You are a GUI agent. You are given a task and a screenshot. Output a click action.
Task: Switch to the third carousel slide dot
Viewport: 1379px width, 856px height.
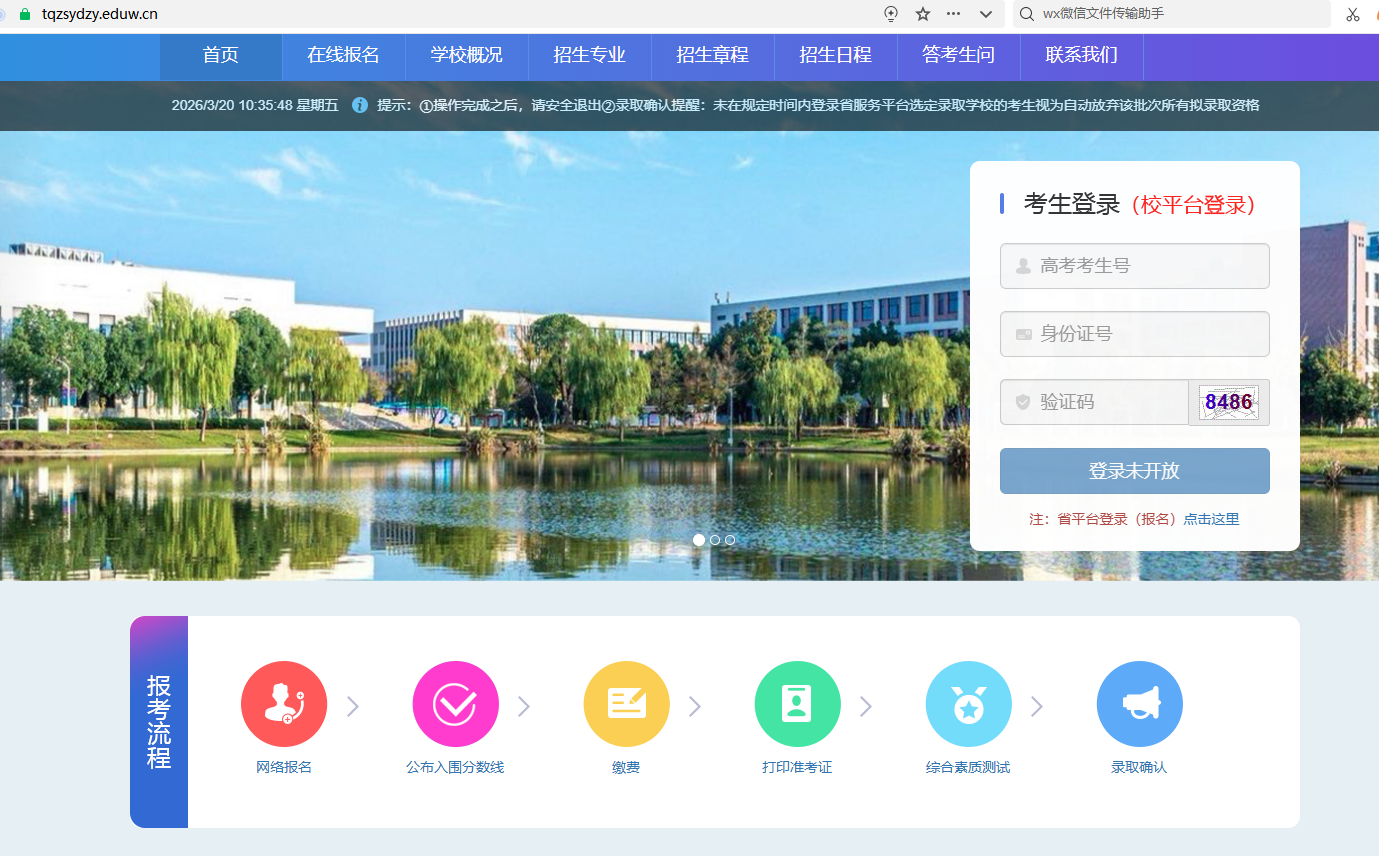click(x=730, y=540)
